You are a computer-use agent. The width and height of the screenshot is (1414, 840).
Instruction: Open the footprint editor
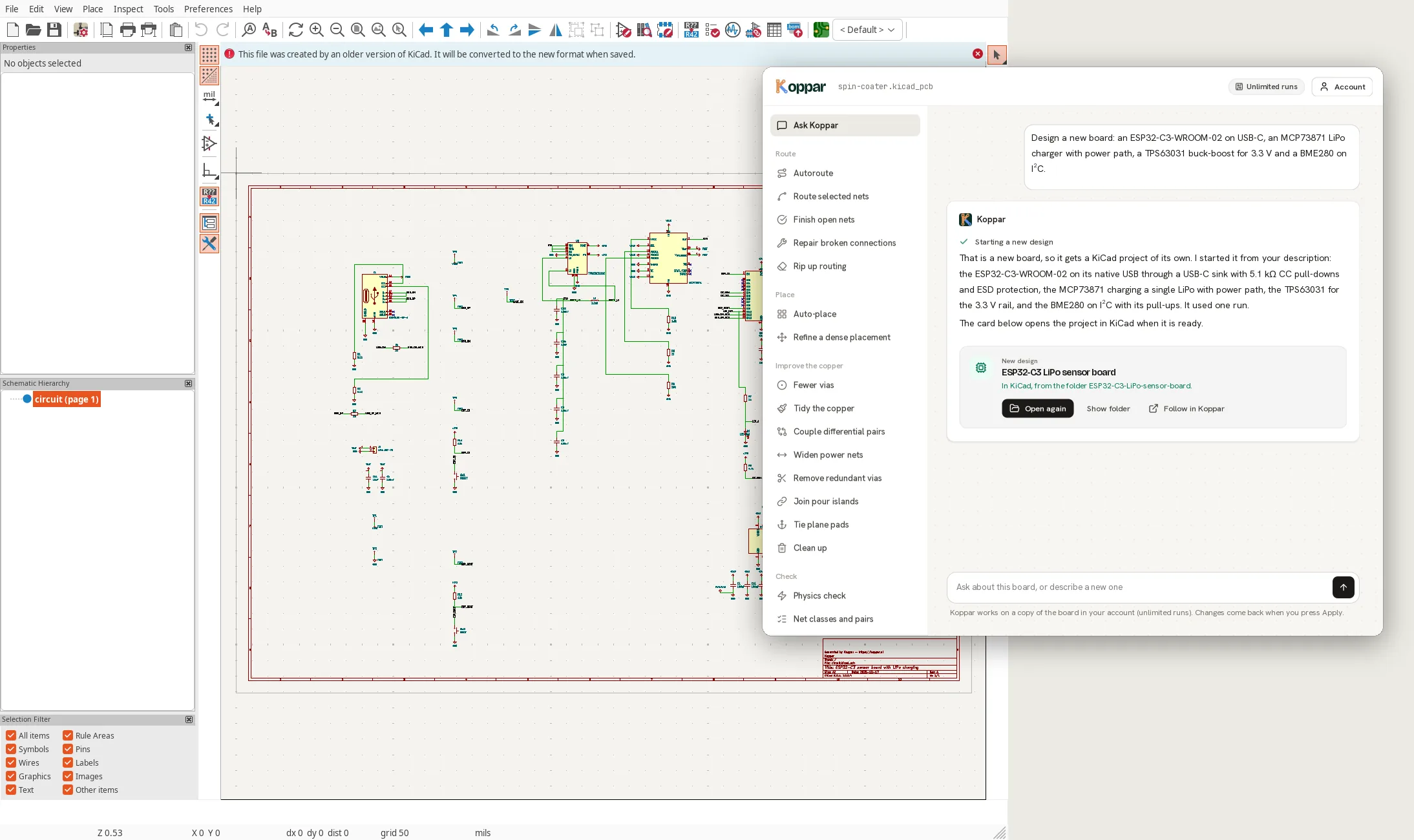tap(665, 30)
